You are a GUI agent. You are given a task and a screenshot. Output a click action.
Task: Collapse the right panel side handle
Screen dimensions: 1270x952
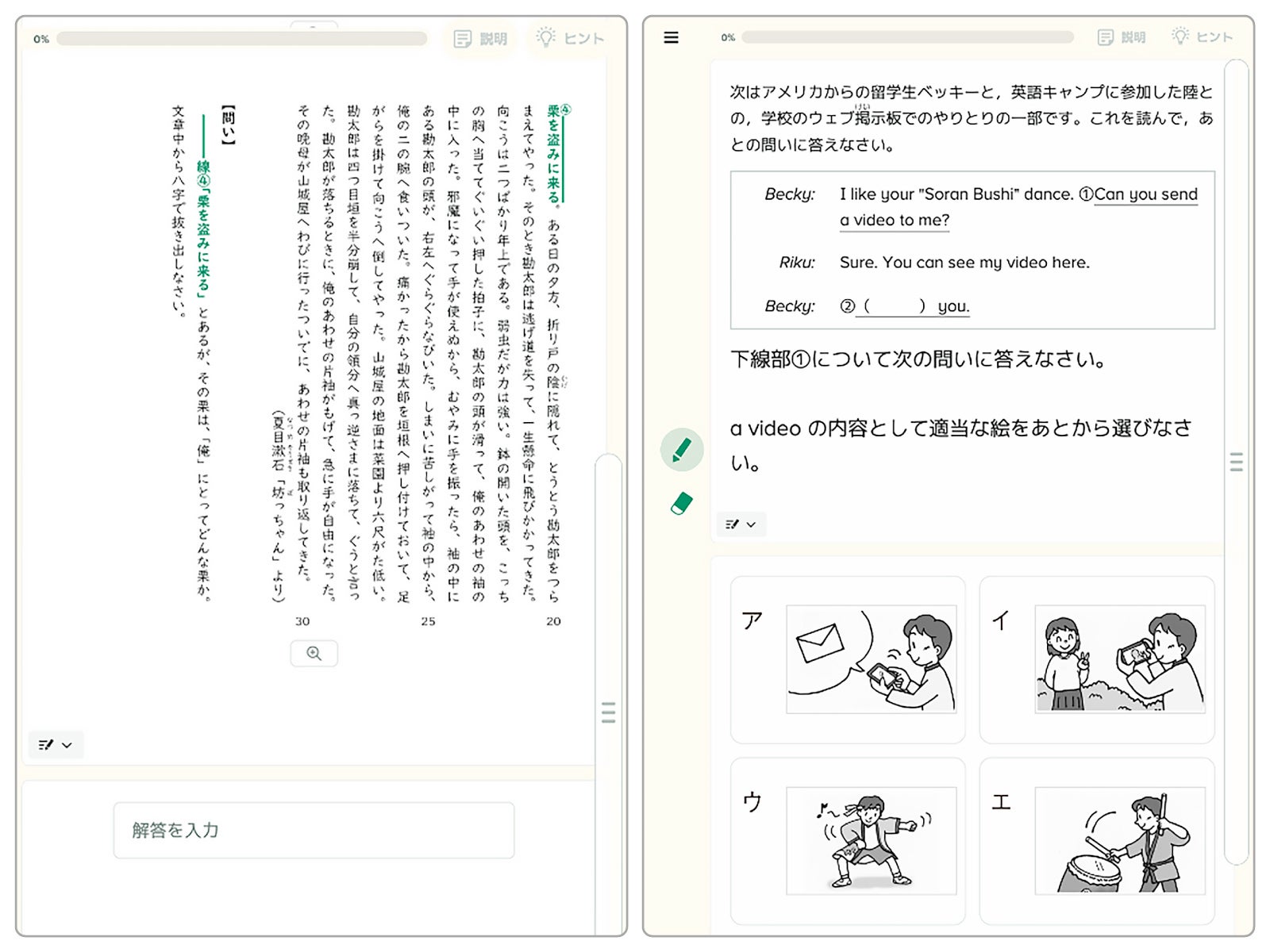[1235, 463]
